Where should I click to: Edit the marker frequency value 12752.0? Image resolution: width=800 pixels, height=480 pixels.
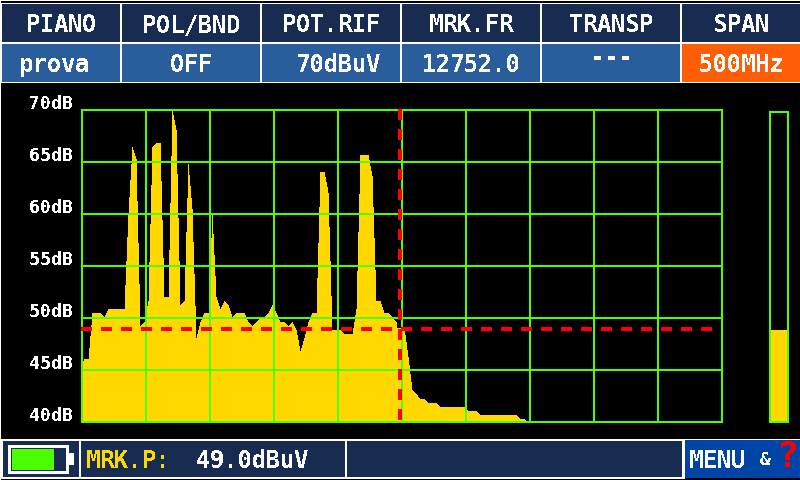(471, 63)
